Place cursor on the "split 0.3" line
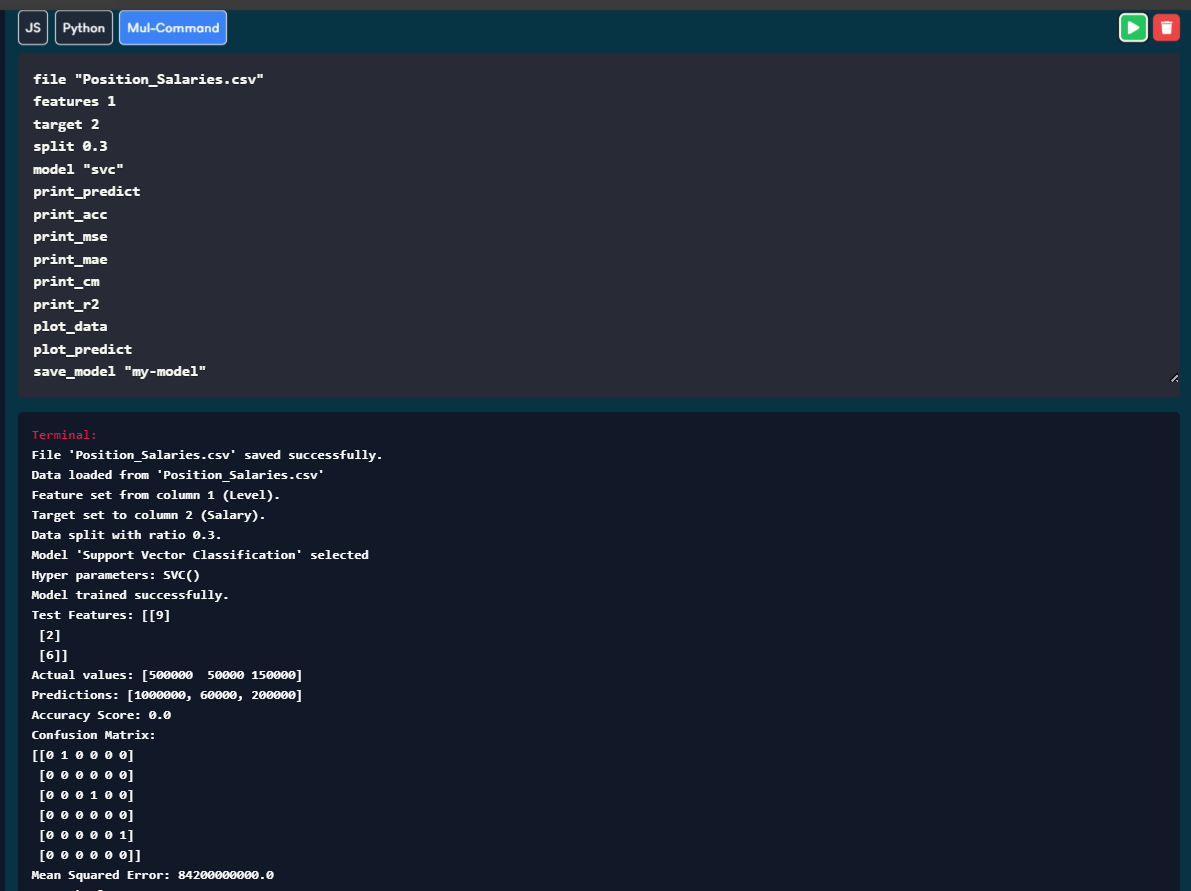Image resolution: width=1191 pixels, height=891 pixels. [x=70, y=146]
